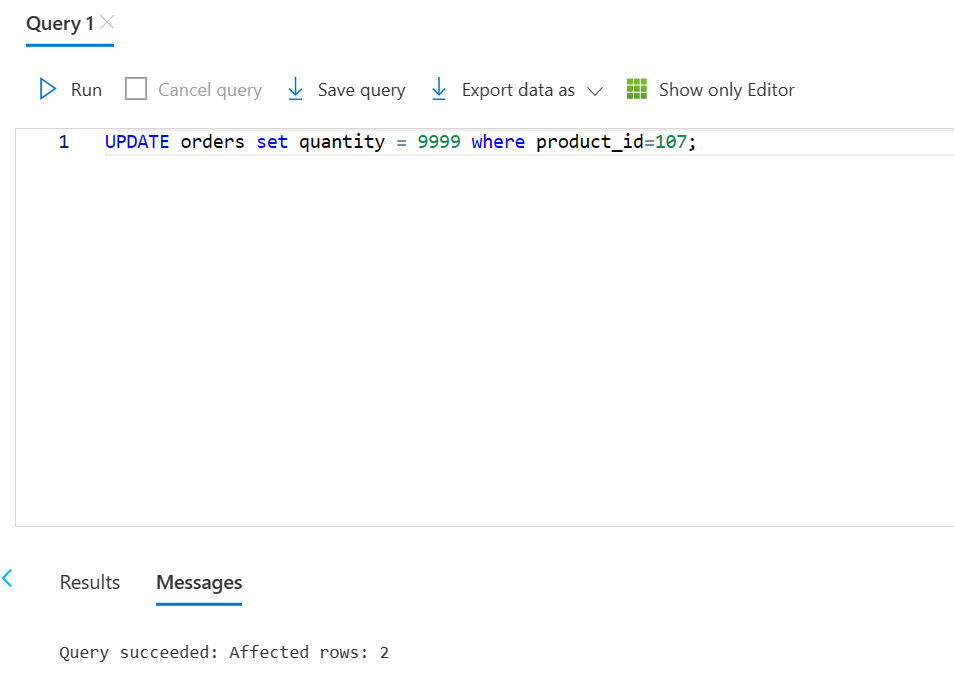The image size is (954, 695).
Task: Click the Run play triangle icon
Action: [47, 89]
